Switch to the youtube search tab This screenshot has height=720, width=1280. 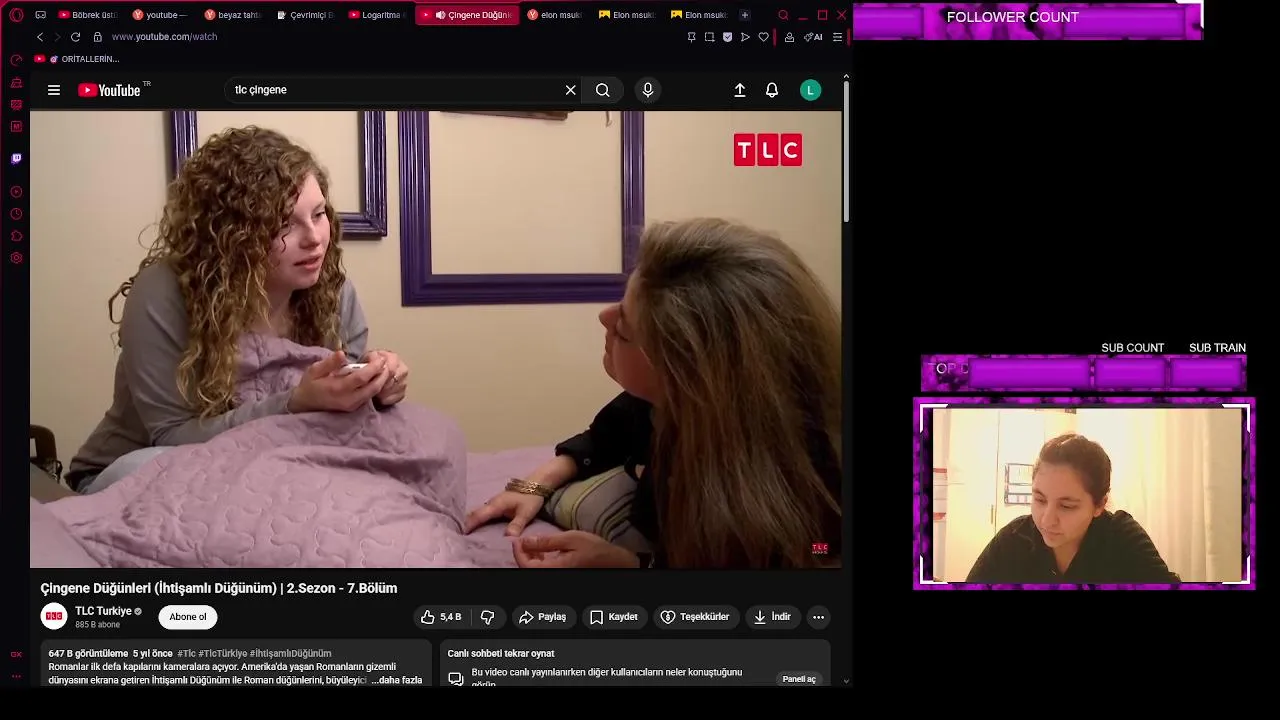(x=160, y=15)
